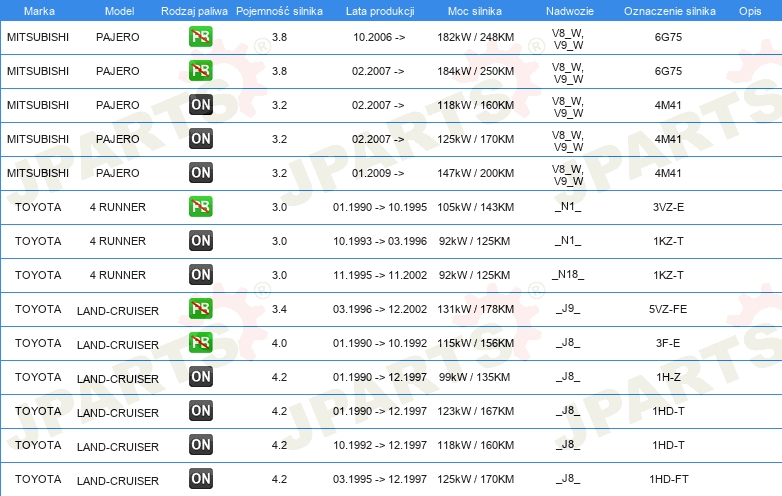The image size is (782, 496).
Task: Click the engine capacity '4.0' cell
Action: coord(279,343)
